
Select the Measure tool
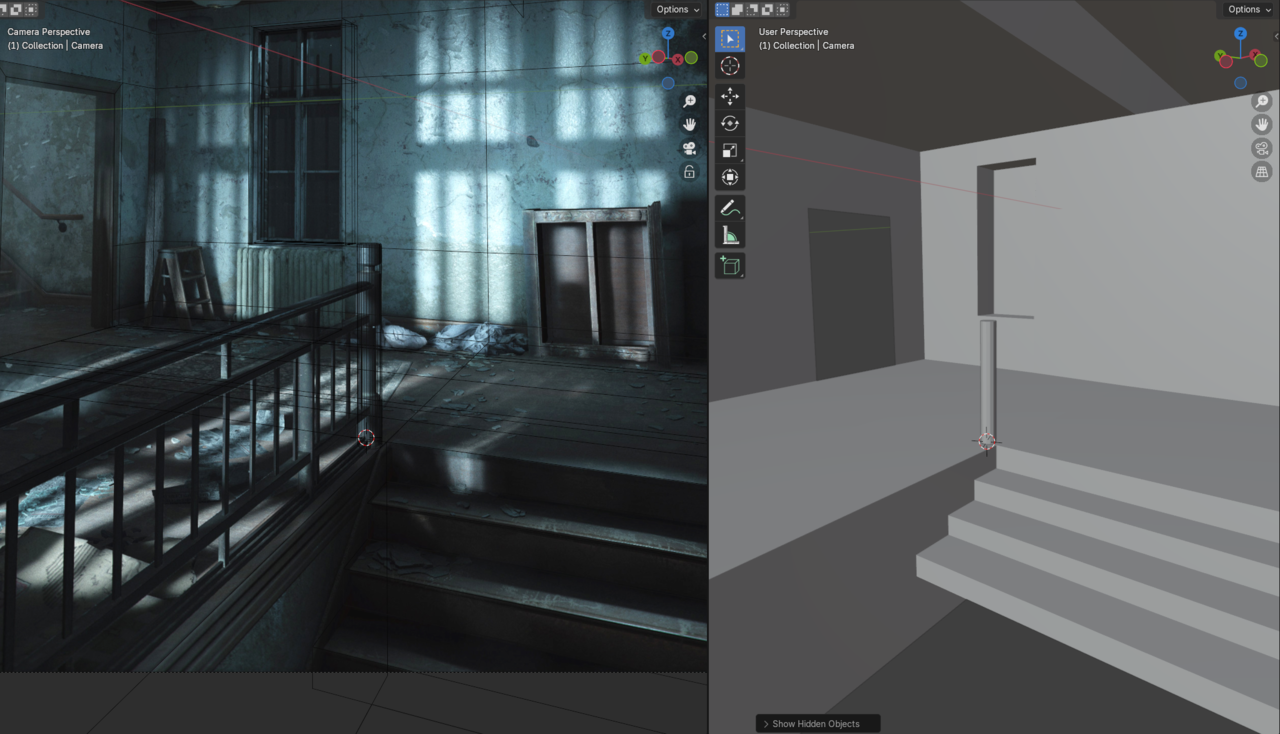728,234
